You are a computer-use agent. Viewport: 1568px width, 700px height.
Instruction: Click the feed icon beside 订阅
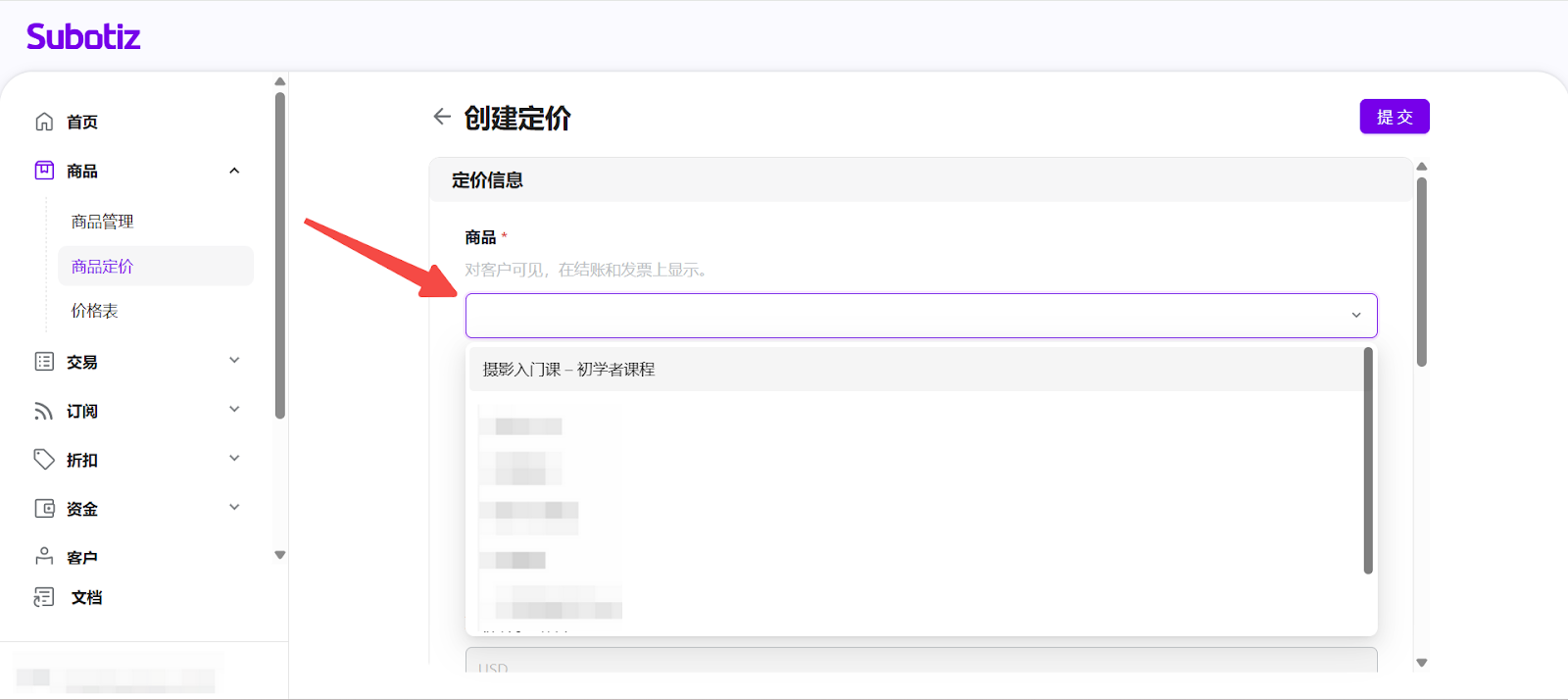(x=44, y=411)
